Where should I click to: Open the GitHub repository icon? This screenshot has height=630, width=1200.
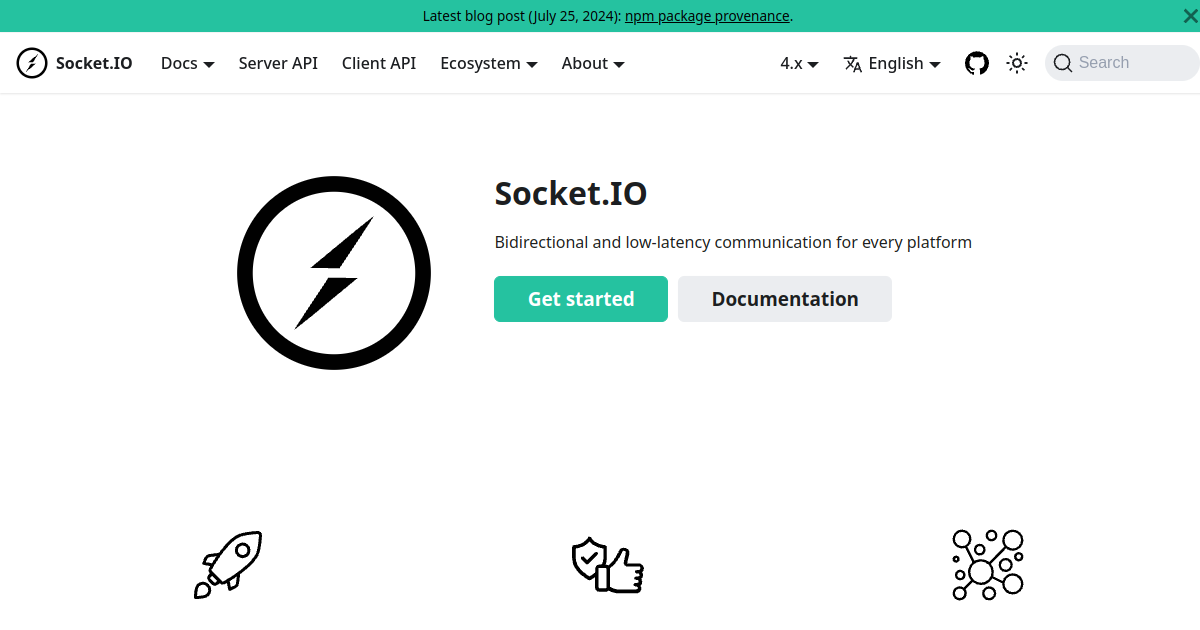[977, 63]
